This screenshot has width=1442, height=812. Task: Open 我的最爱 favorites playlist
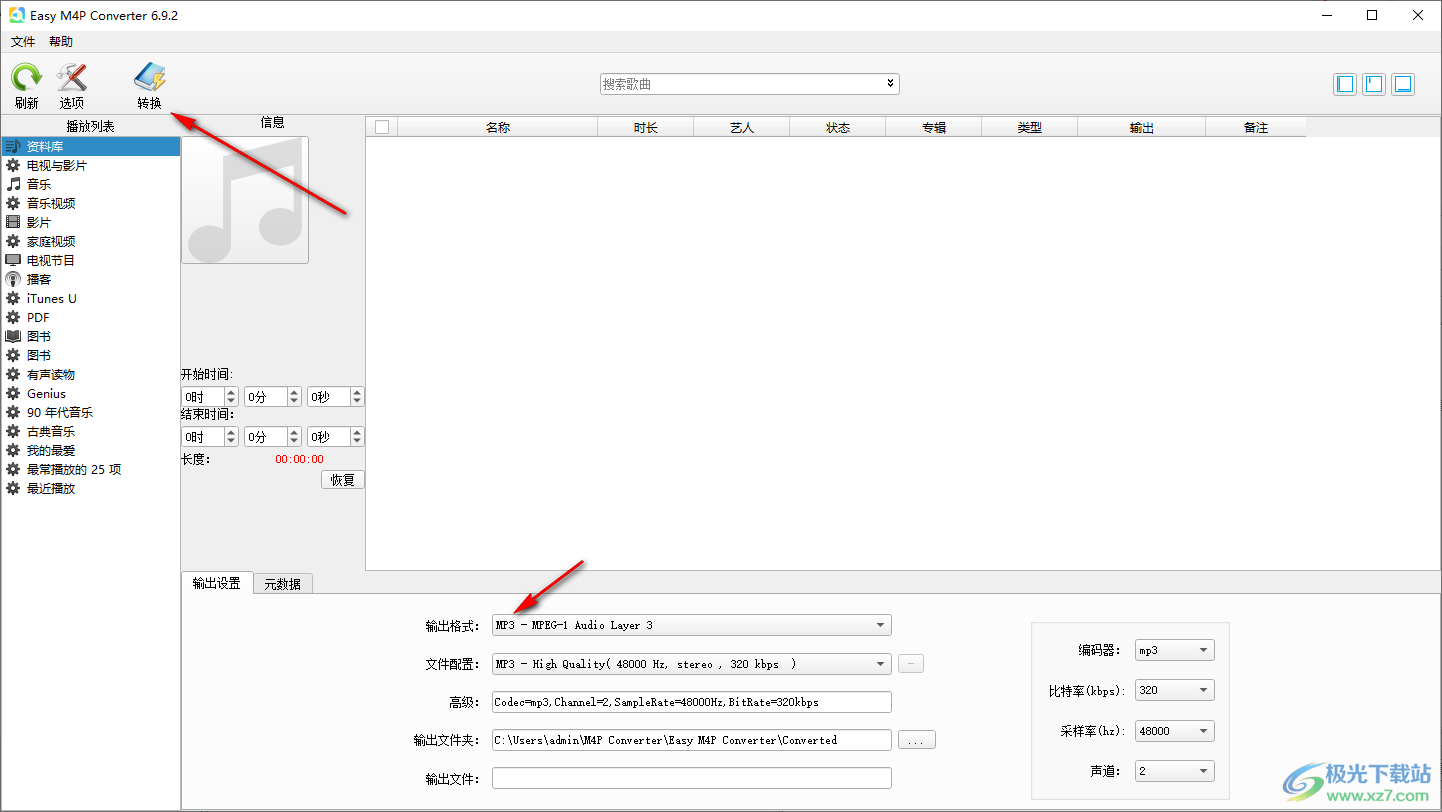(x=91, y=450)
